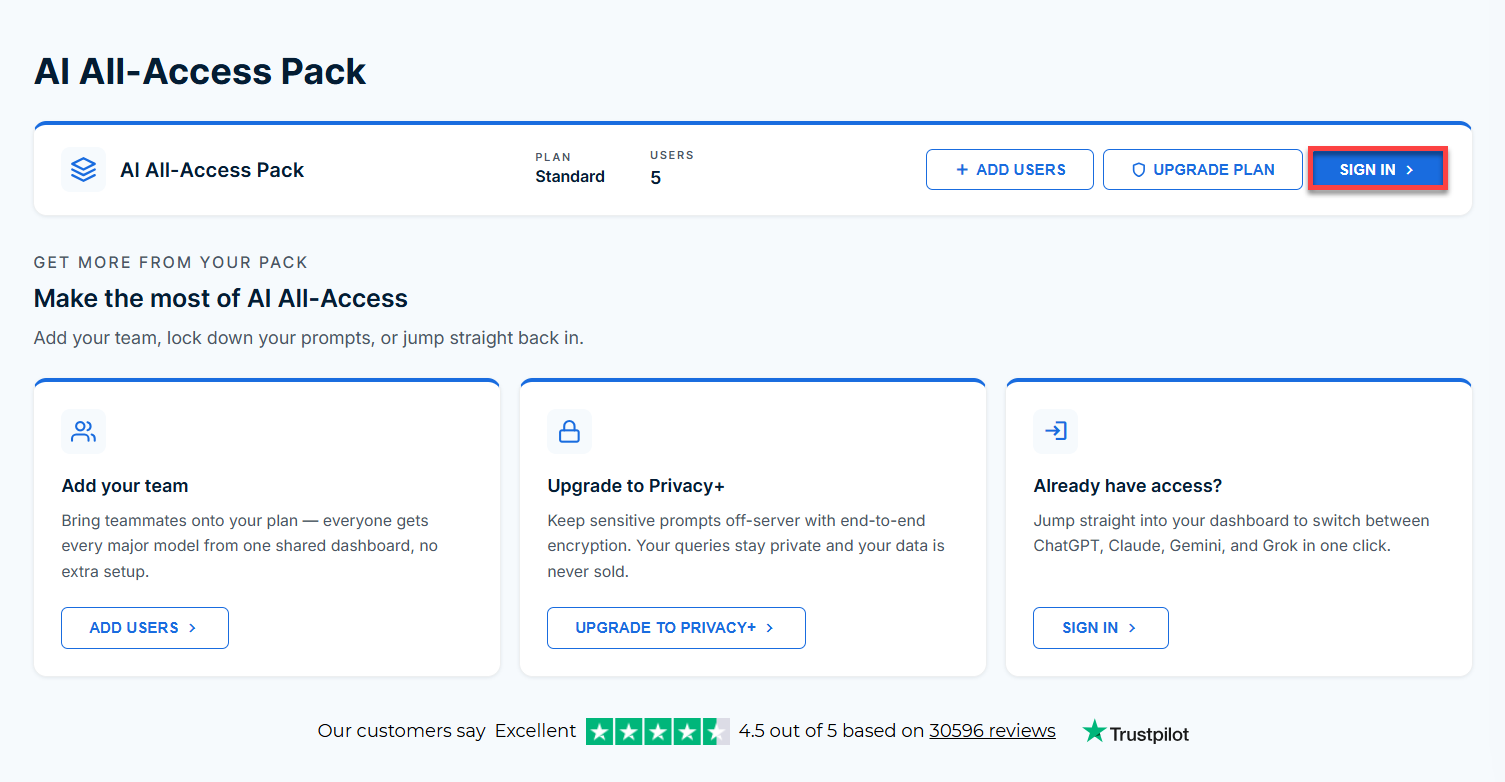
Task: Click UPGRADE PLAN button with shield icon
Action: pyautogui.click(x=1203, y=170)
